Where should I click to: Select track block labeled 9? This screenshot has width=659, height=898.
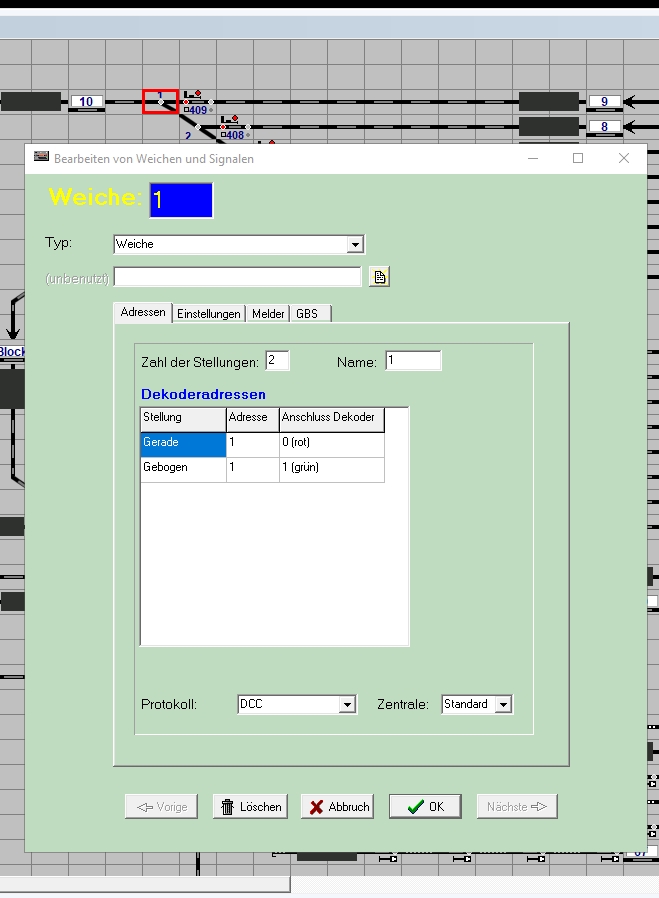[x=604, y=102]
